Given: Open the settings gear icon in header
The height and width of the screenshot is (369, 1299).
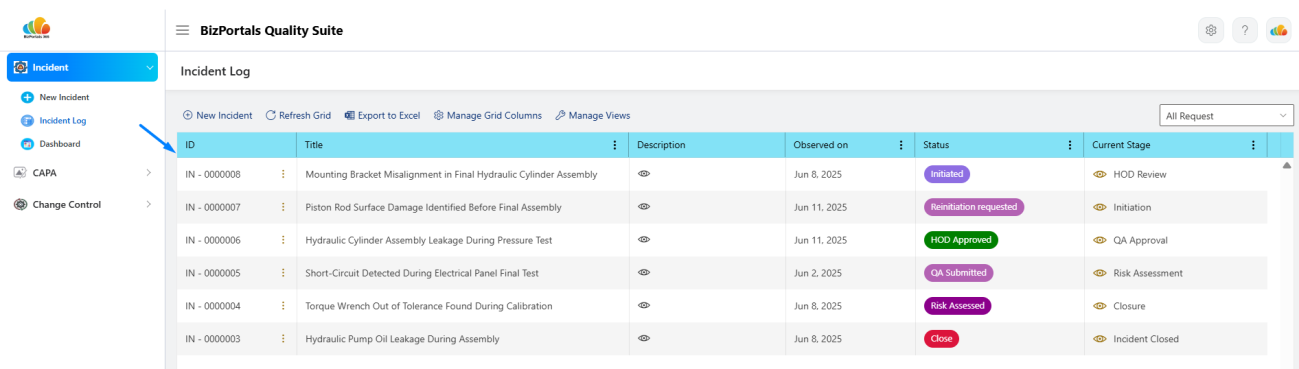Looking at the screenshot, I should (1211, 30).
